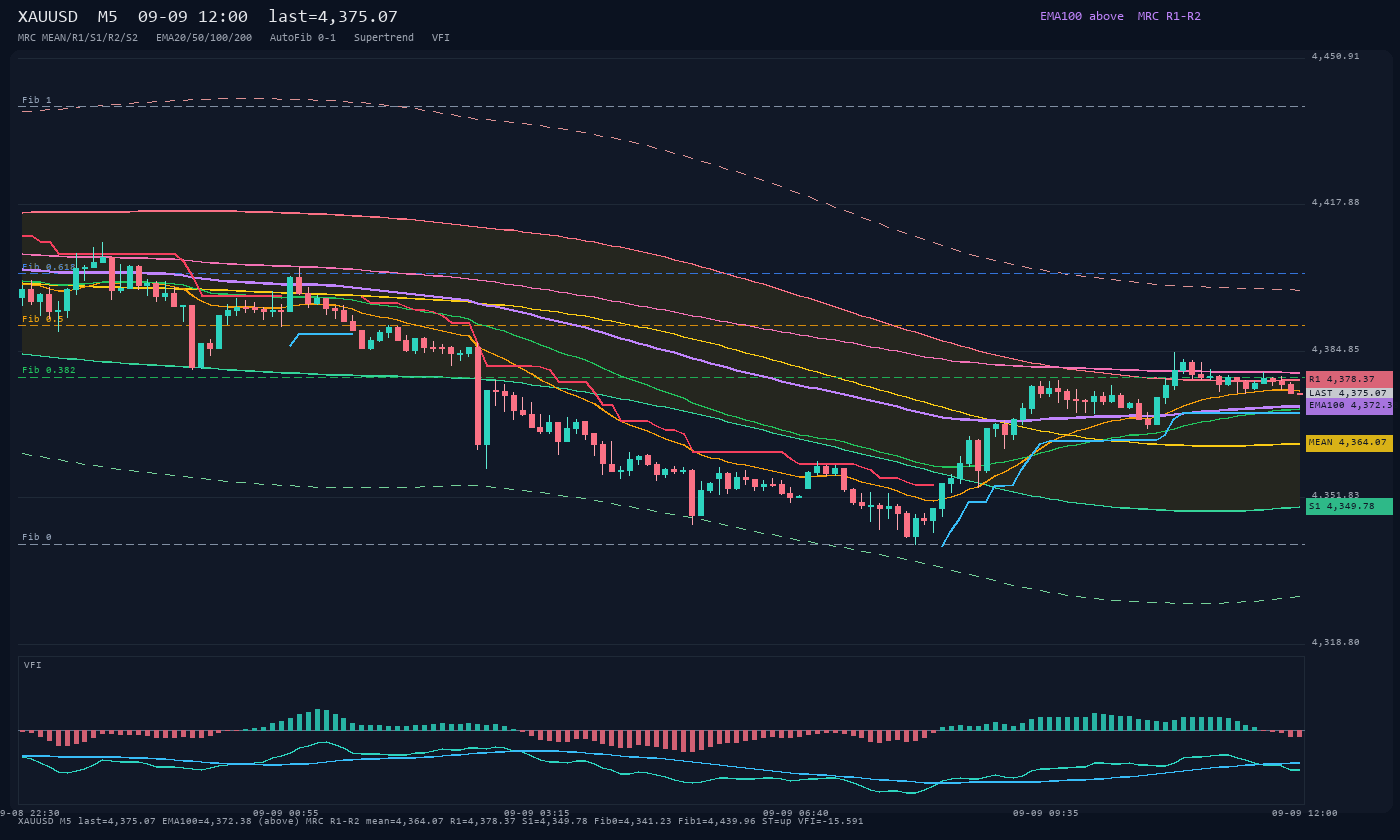
Task: Click the 4,417.88 price axis value
Action: (1336, 202)
